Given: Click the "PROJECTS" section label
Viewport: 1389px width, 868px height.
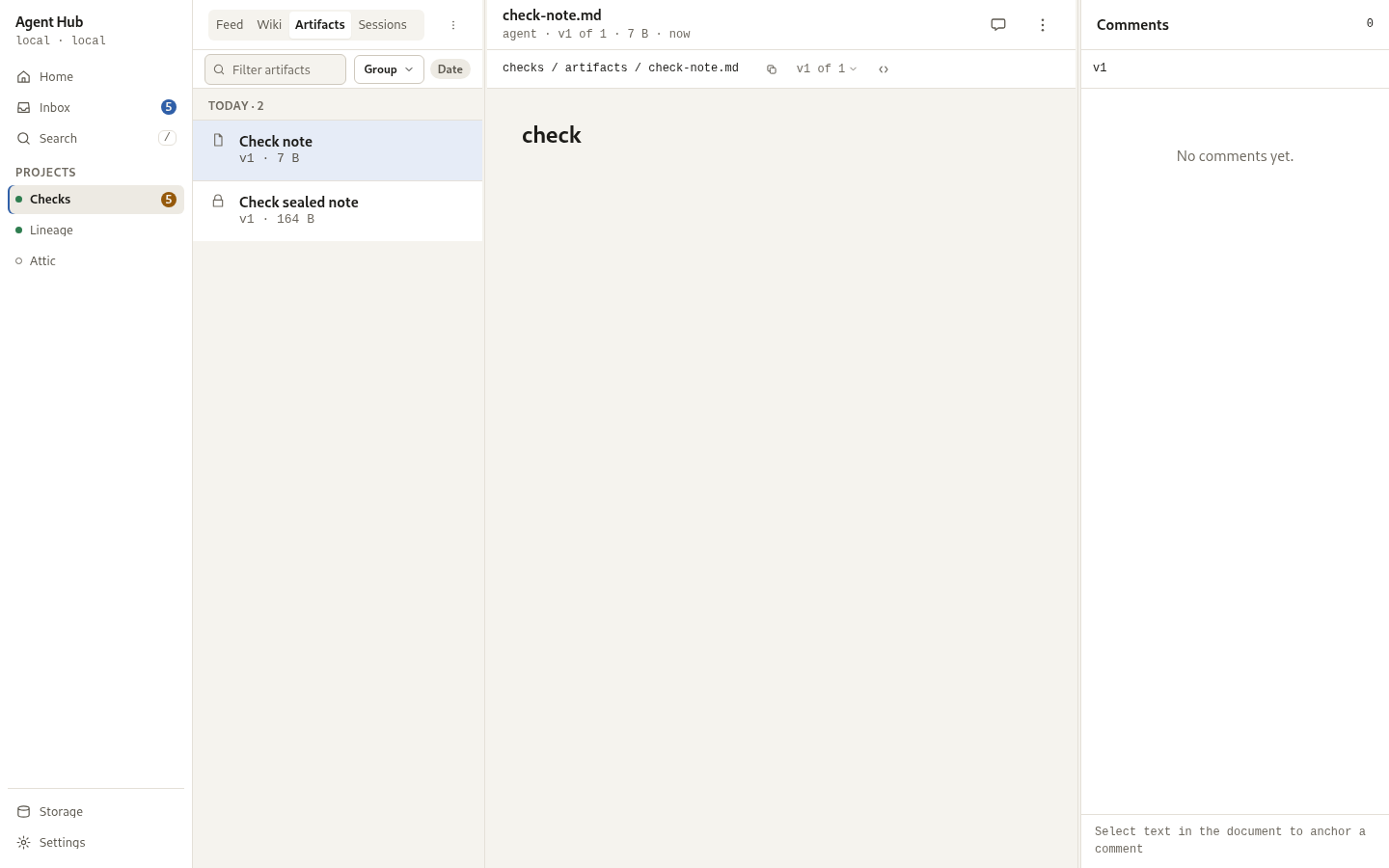Looking at the screenshot, I should coord(45,173).
